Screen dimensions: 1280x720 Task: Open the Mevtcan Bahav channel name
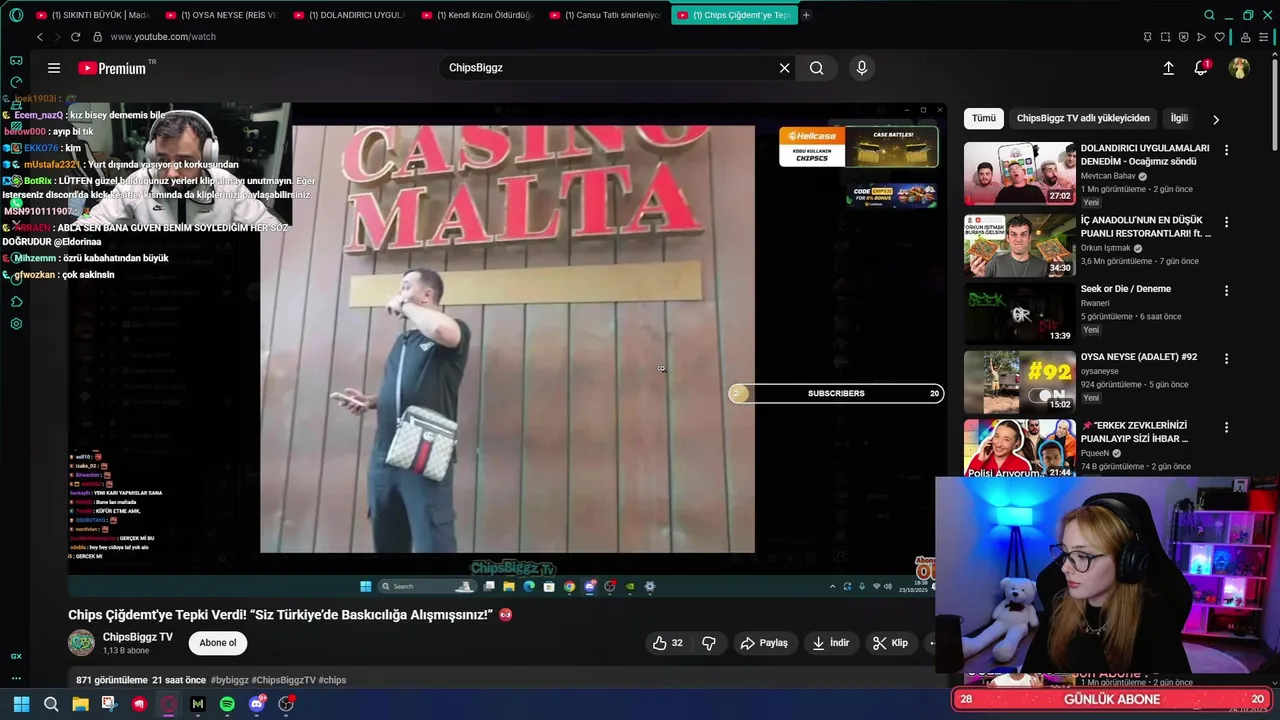tap(1108, 176)
